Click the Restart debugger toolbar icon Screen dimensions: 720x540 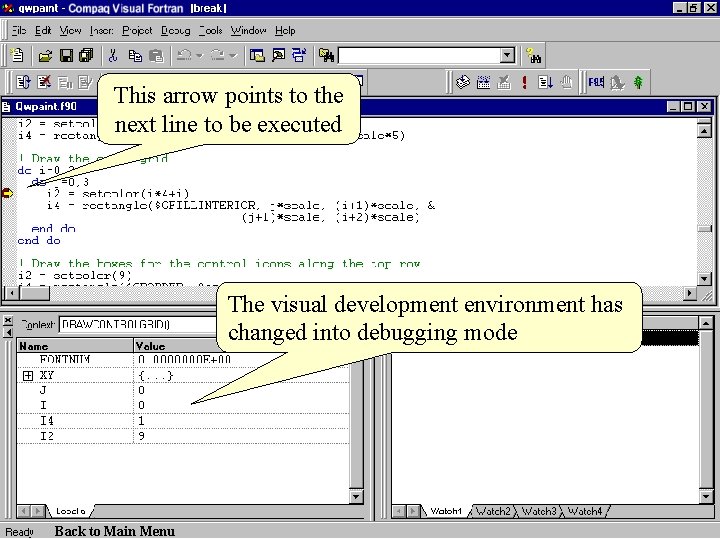point(23,83)
